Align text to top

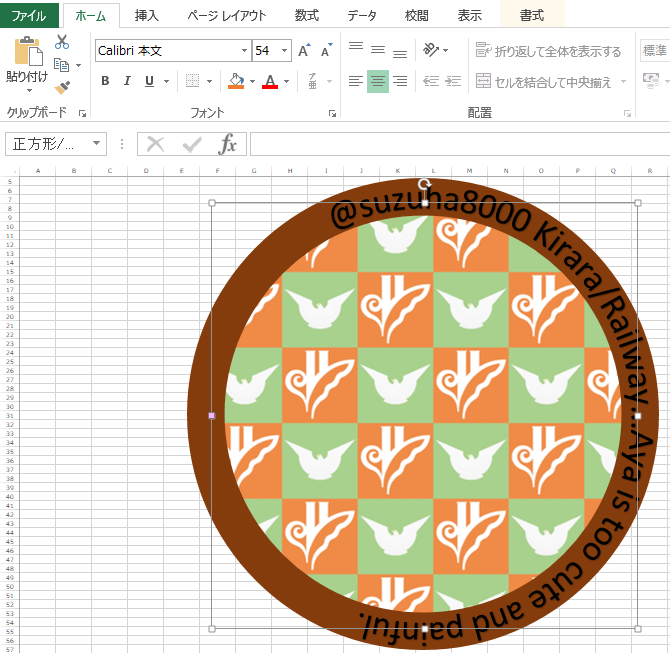356,46
